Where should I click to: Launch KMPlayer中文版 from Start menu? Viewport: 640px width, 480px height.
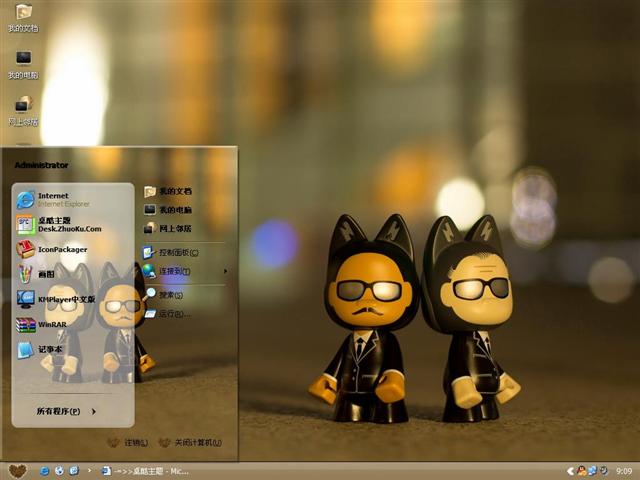point(56,299)
